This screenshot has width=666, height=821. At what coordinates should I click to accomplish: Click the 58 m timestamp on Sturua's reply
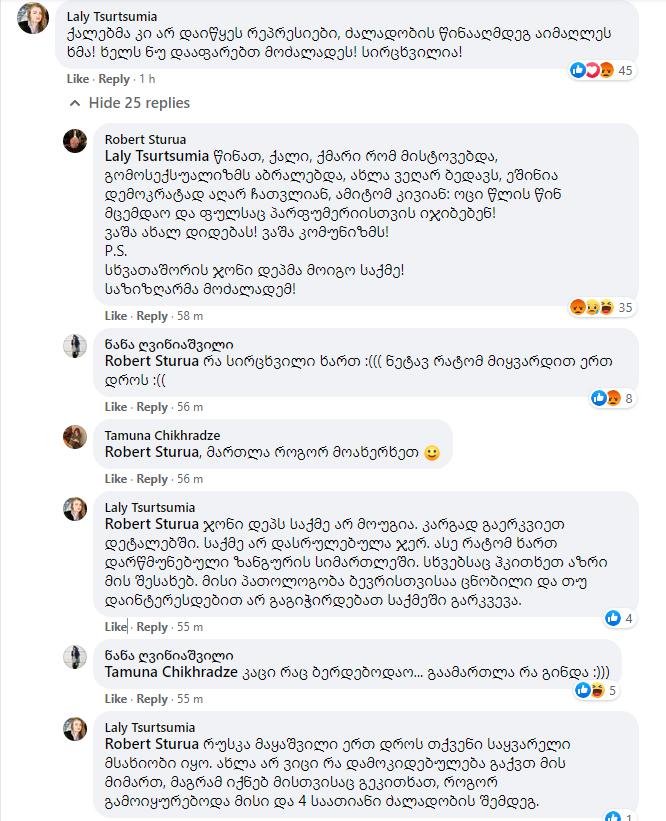(190, 316)
